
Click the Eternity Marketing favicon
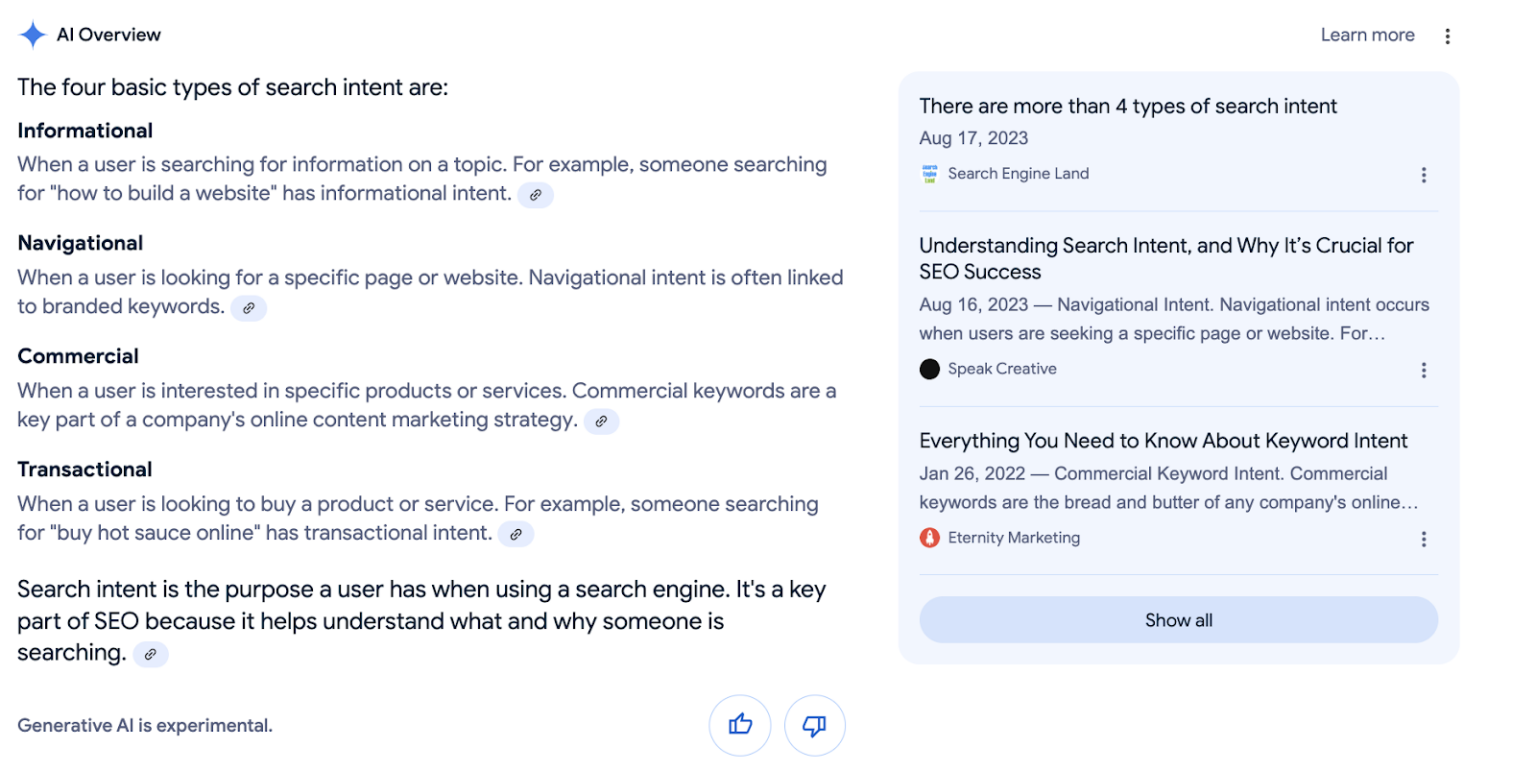929,538
